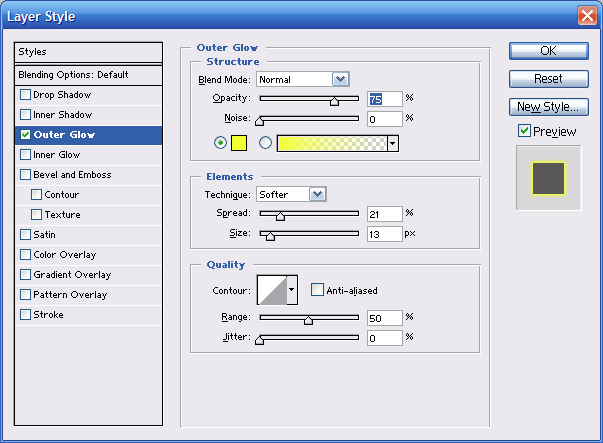Select the Drop Shadow style label

(62, 95)
